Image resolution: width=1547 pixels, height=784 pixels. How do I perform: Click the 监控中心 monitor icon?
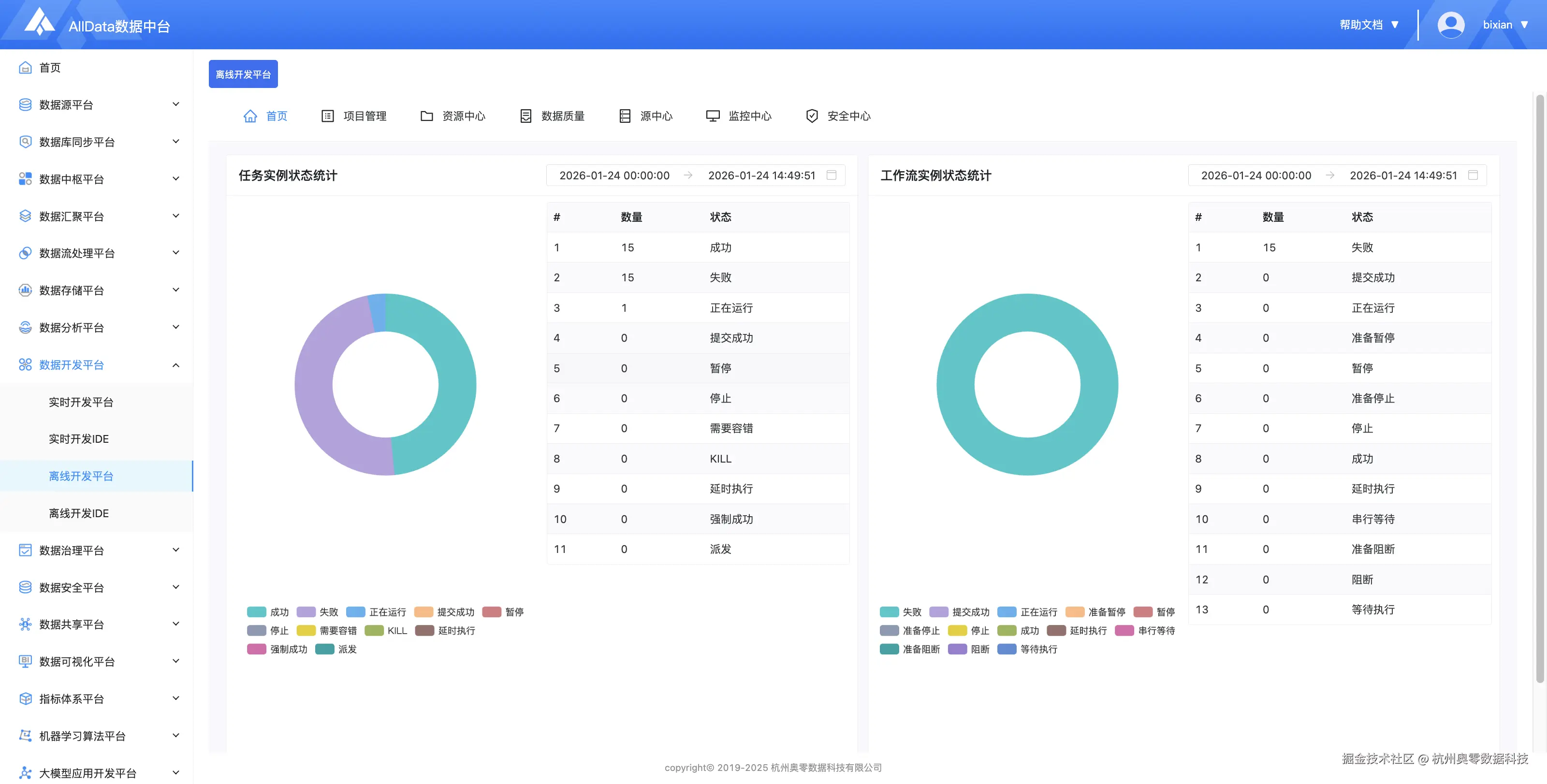pyautogui.click(x=712, y=116)
